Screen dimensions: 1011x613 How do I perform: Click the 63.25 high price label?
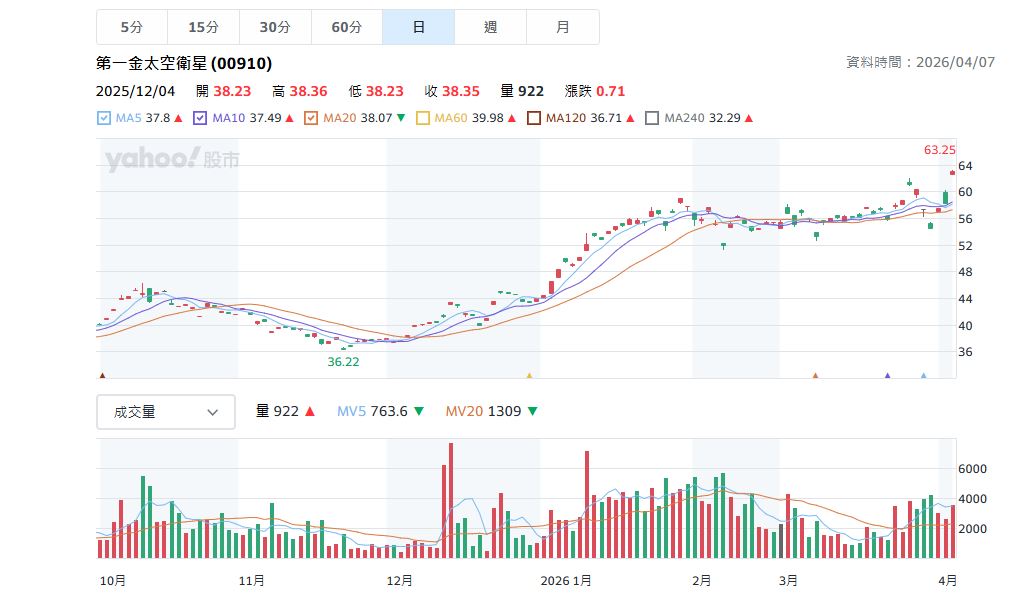(x=939, y=150)
